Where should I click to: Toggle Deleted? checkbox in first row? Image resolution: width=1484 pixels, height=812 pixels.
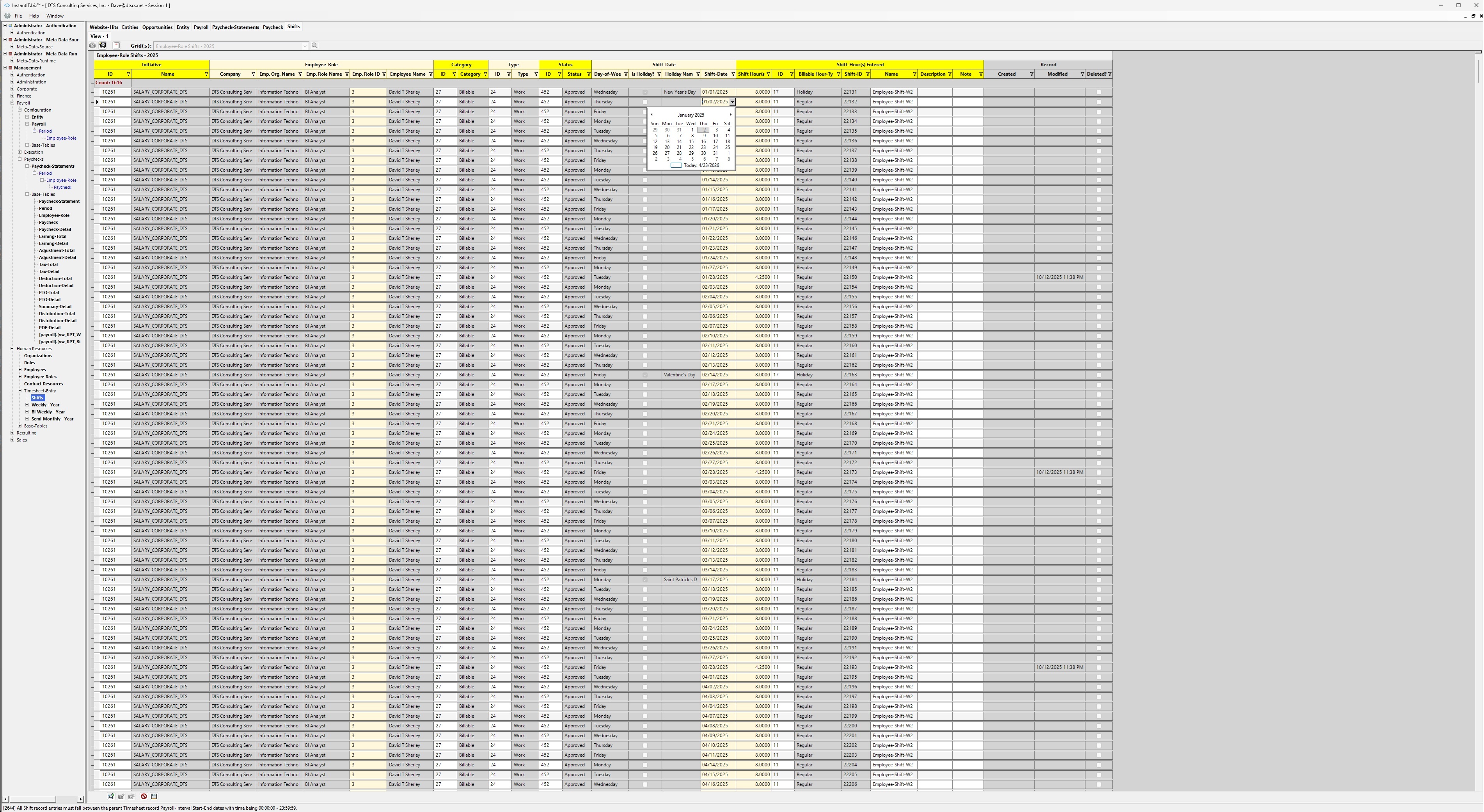pos(1098,92)
